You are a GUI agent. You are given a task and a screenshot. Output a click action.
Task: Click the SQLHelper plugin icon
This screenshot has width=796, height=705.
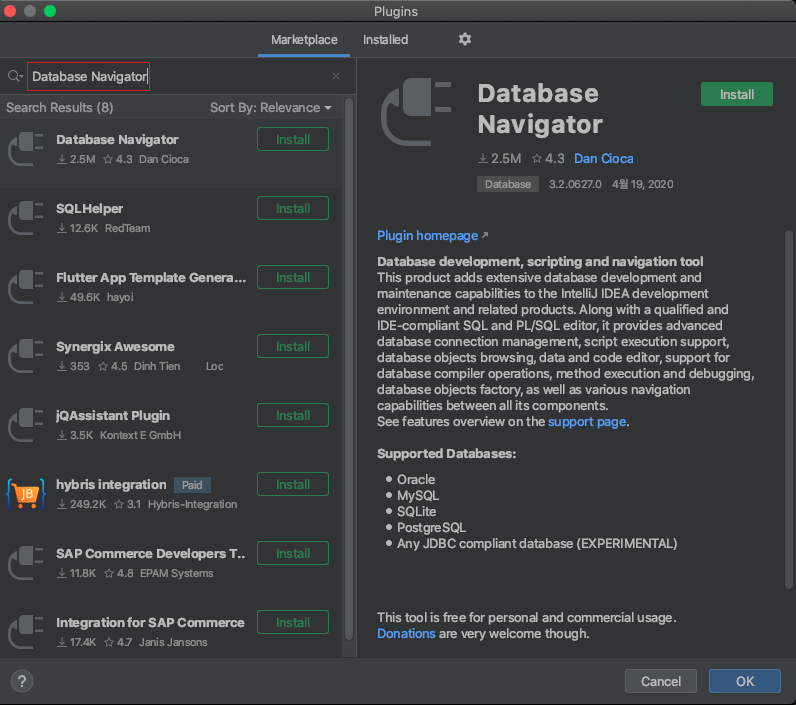tap(25, 218)
